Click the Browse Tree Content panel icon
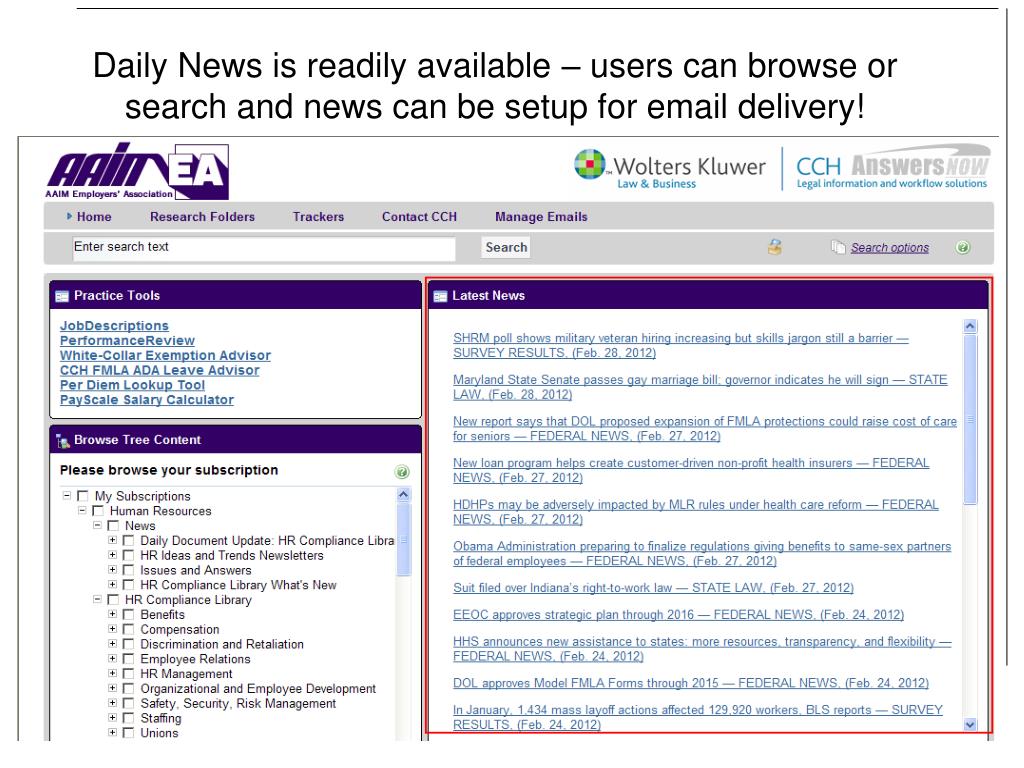This screenshot has height=768, width=1024. tap(63, 441)
